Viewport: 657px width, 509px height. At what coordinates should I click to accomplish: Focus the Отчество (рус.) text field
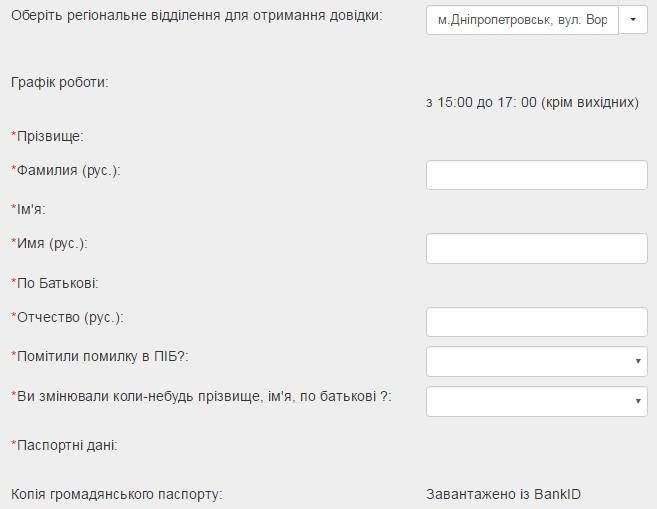pyautogui.click(x=537, y=322)
